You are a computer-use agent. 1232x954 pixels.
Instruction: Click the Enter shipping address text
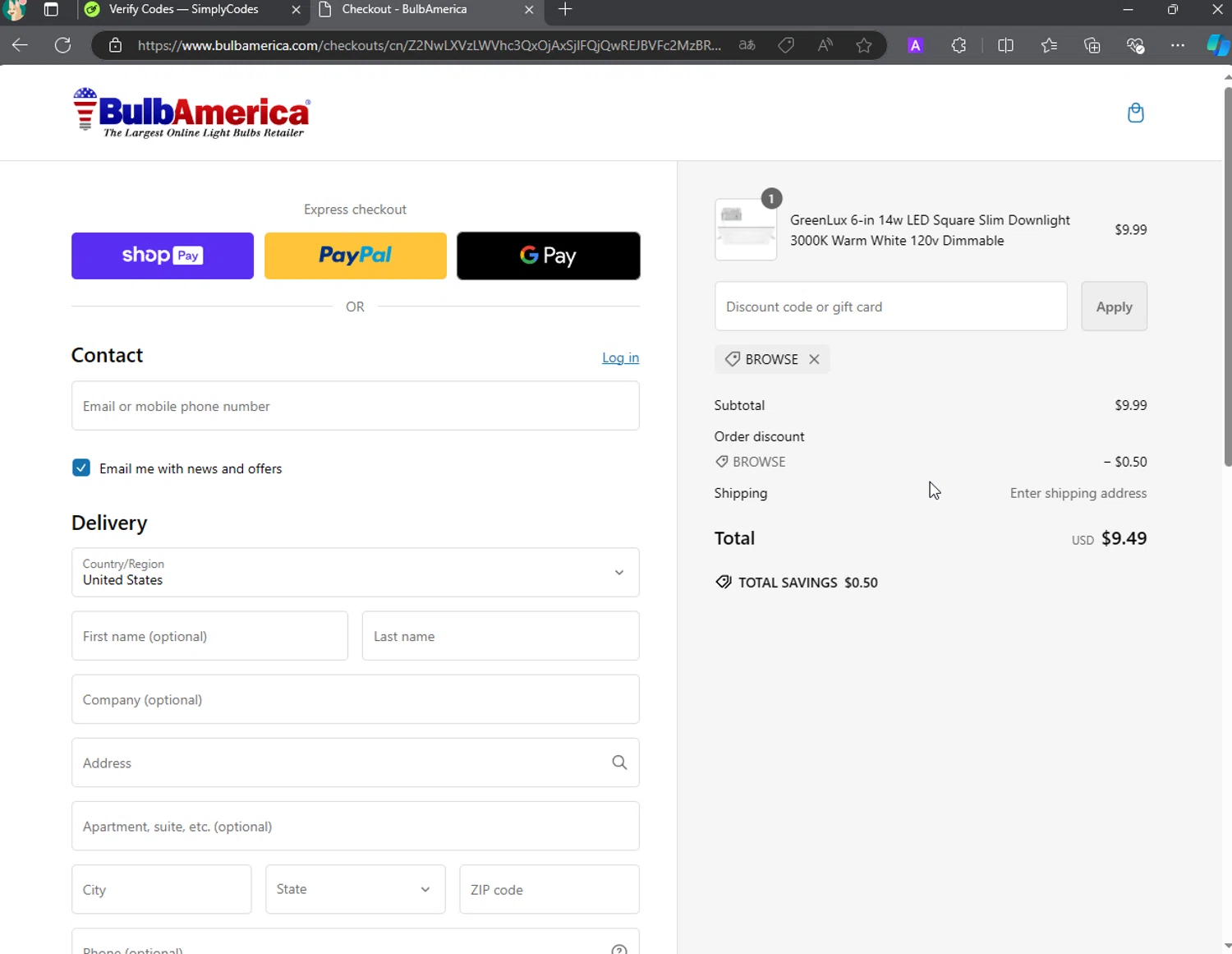pyautogui.click(x=1078, y=493)
